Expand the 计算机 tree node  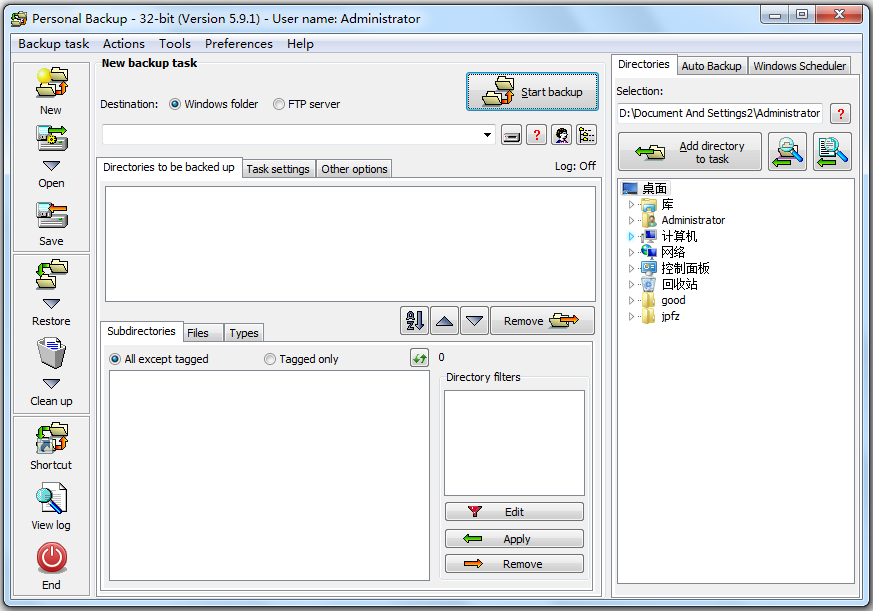coord(631,236)
